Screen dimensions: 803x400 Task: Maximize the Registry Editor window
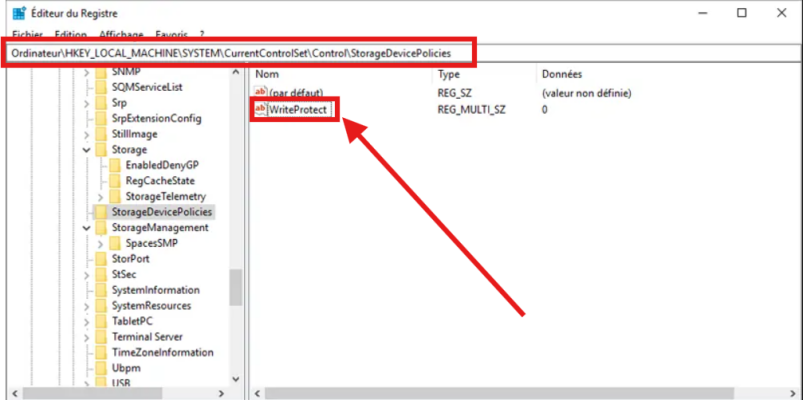[x=742, y=13]
